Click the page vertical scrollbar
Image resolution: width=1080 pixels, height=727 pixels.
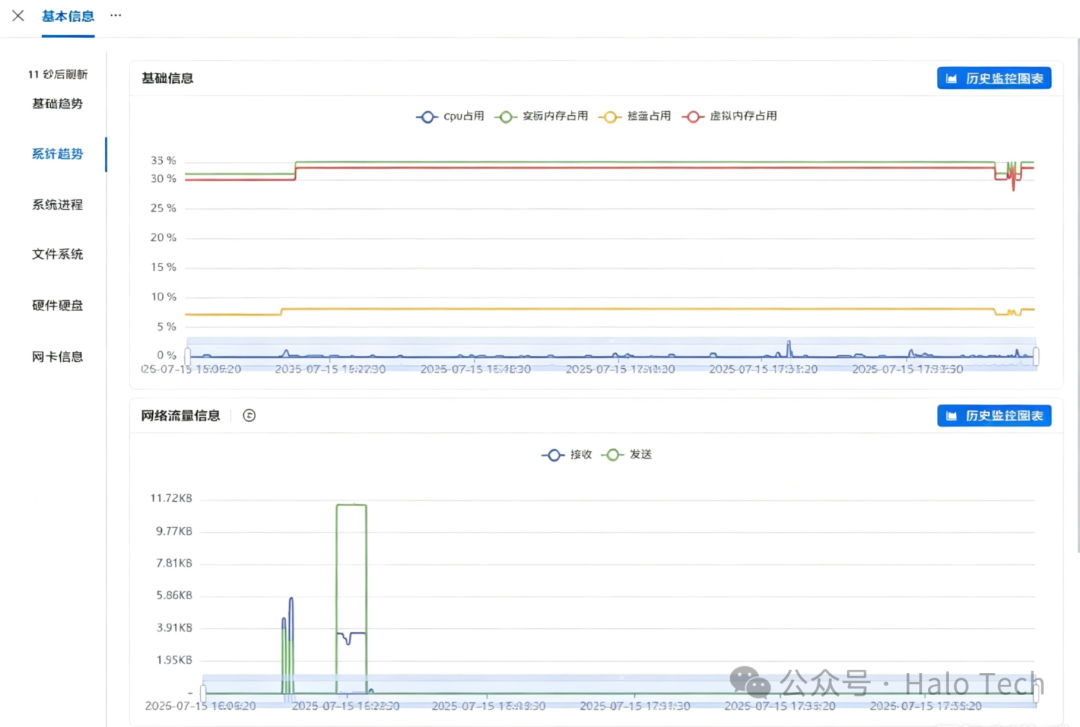1077,296
